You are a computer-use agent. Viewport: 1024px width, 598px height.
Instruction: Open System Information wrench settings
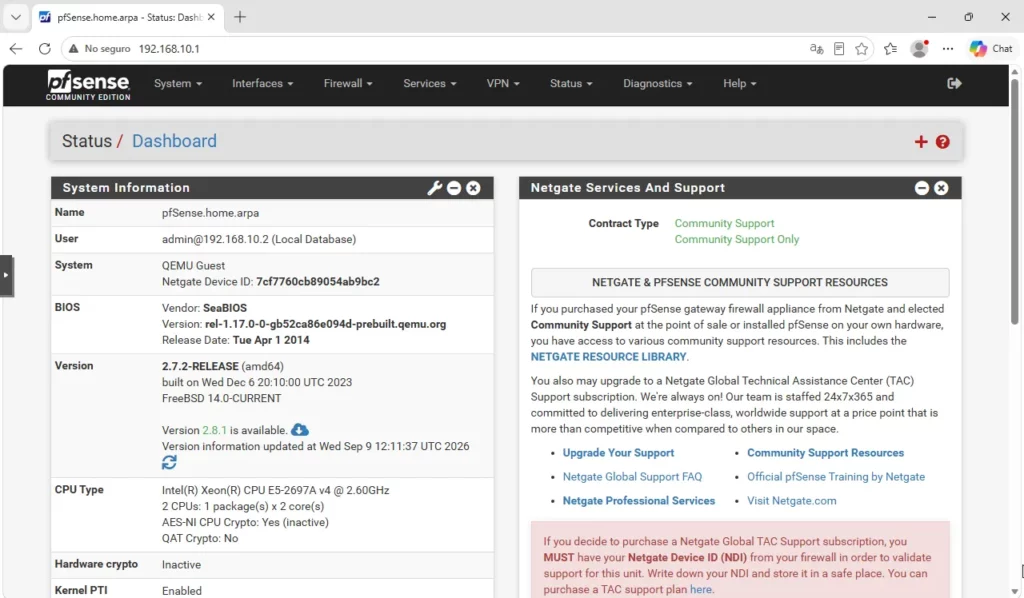[434, 188]
